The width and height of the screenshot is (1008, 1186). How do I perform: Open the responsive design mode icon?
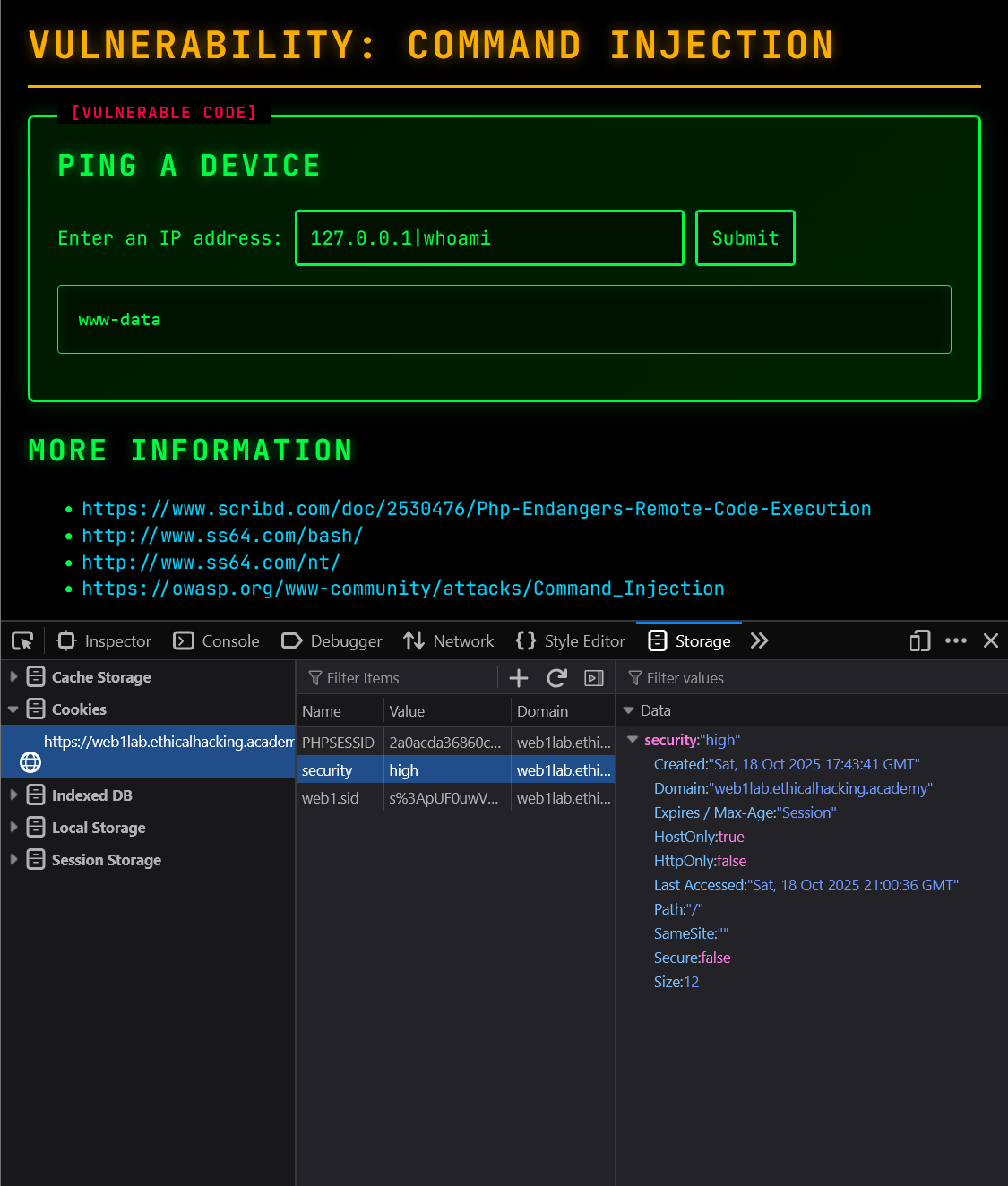point(919,640)
